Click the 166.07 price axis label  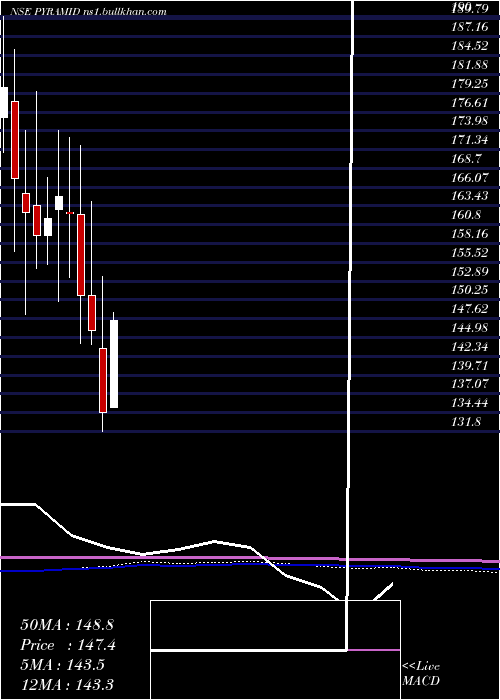click(x=470, y=178)
